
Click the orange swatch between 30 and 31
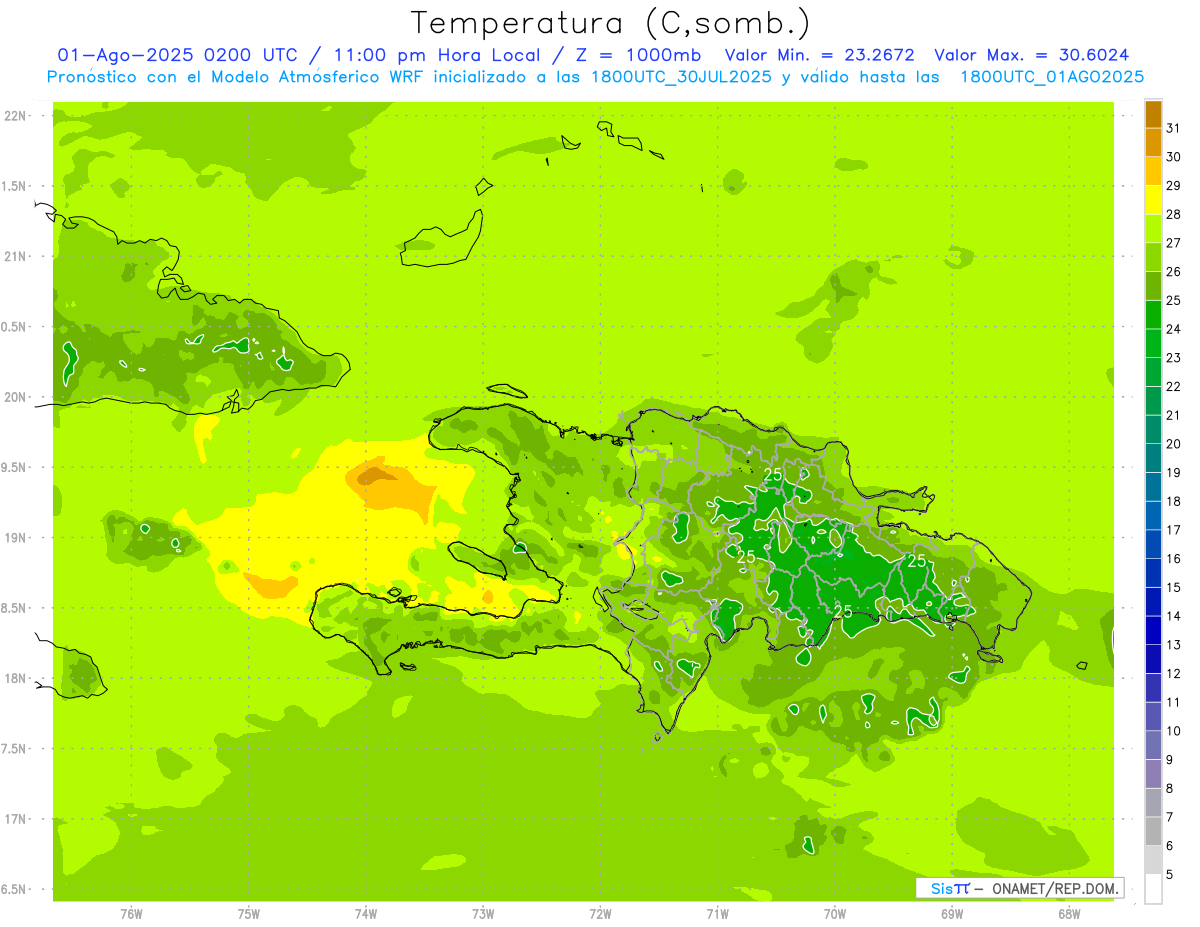(1153, 142)
